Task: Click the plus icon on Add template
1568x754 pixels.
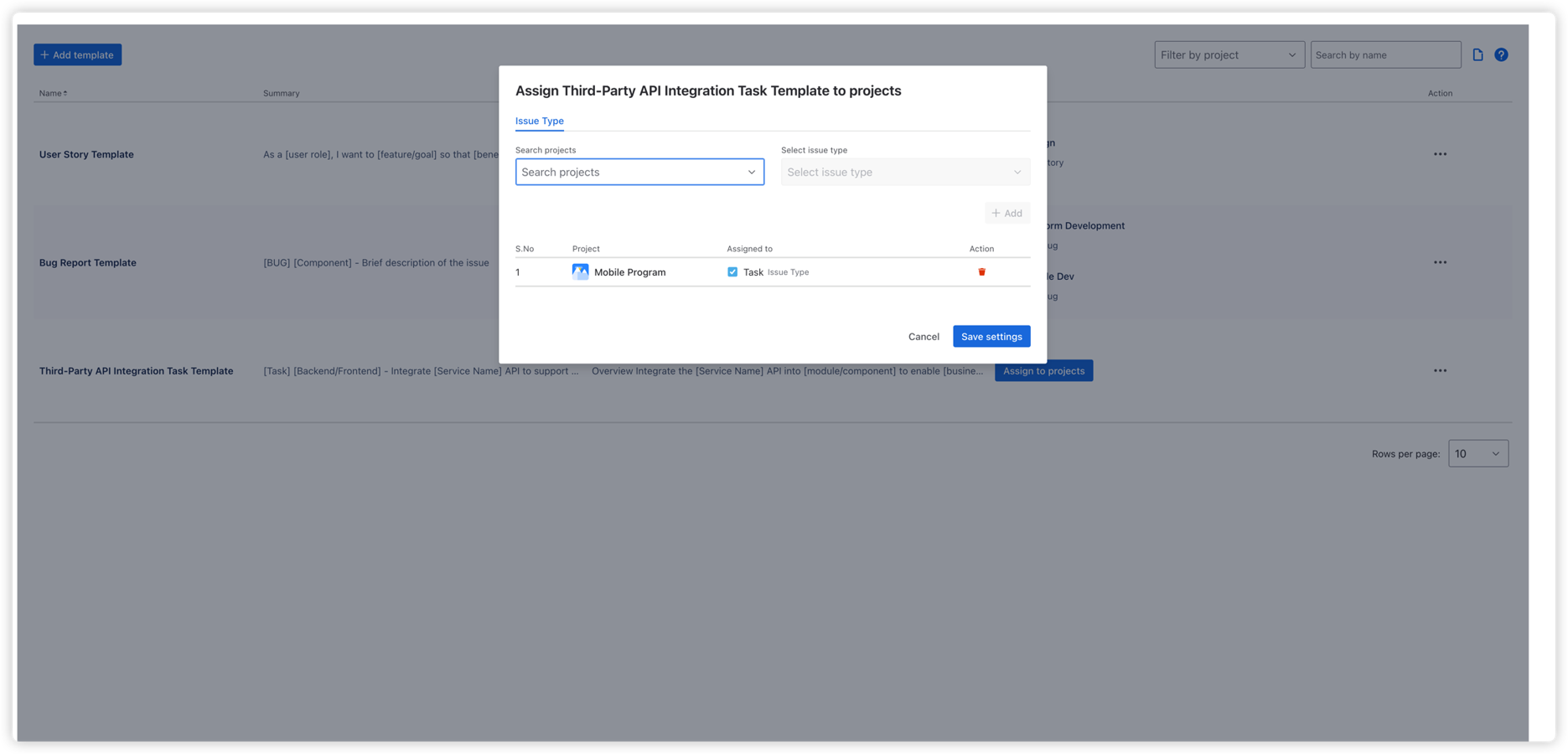Action: tap(45, 54)
